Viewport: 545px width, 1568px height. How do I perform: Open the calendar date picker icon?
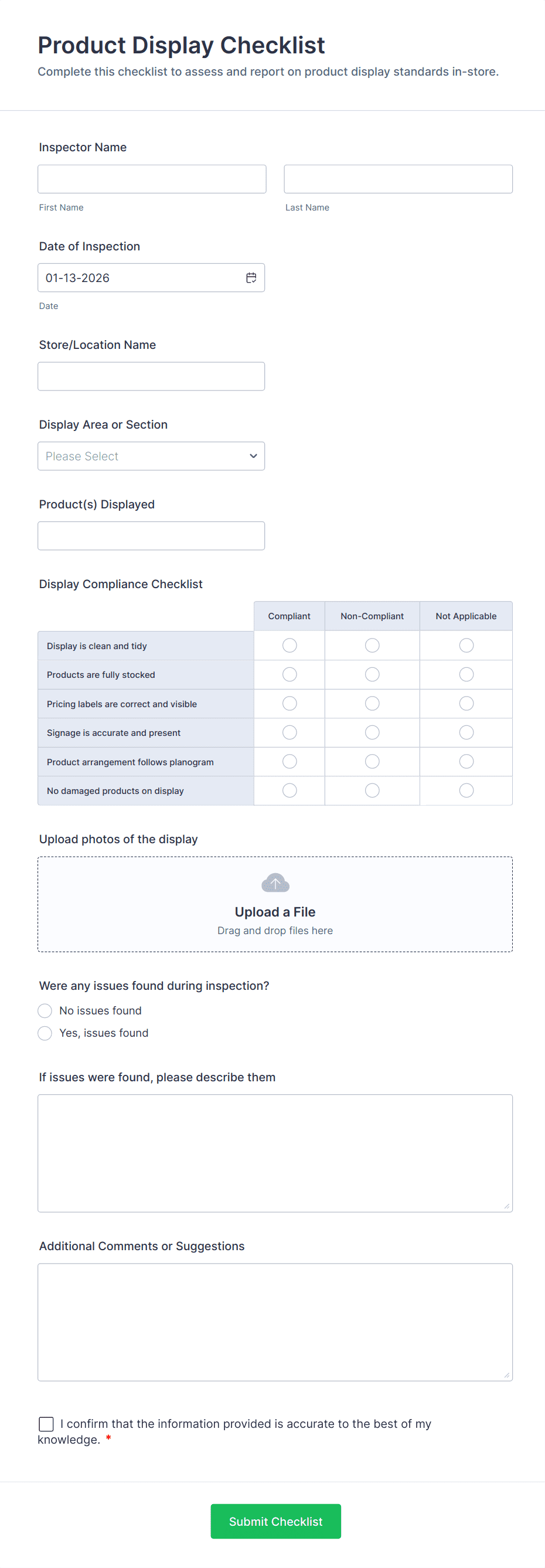tap(251, 277)
